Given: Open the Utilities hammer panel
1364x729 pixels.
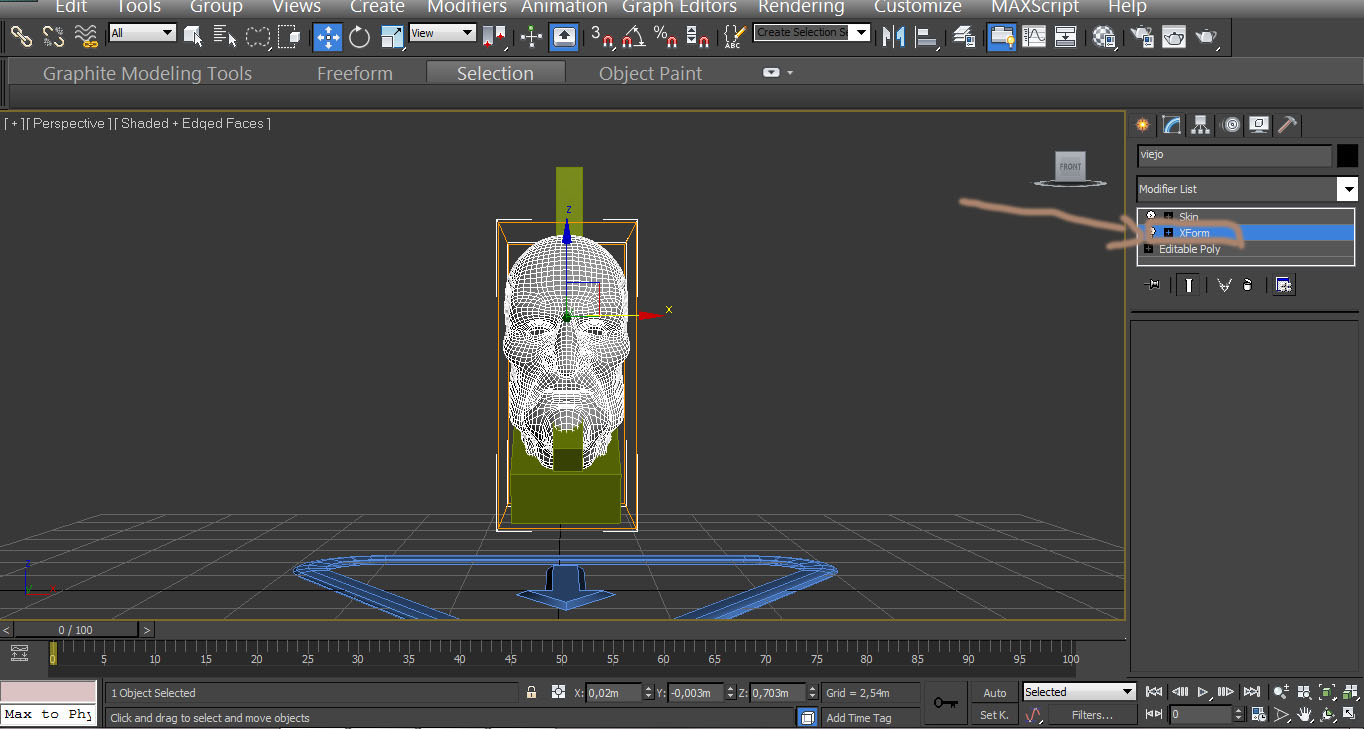Looking at the screenshot, I should pos(1288,125).
